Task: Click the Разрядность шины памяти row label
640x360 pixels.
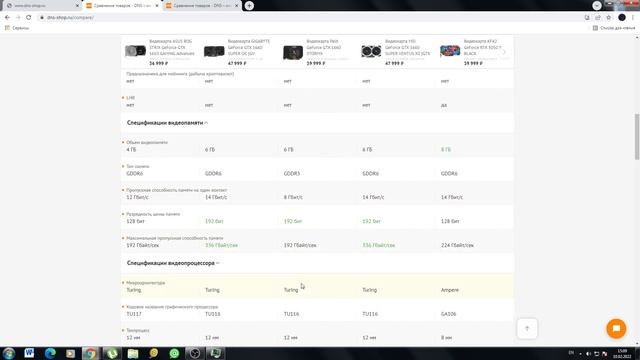Action: [153, 214]
